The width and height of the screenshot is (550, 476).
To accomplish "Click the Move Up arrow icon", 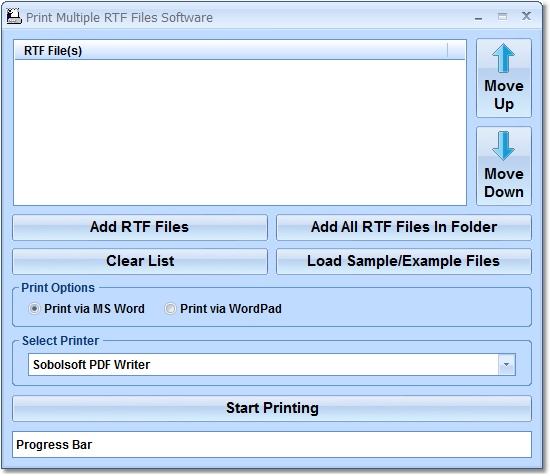I will tap(503, 58).
